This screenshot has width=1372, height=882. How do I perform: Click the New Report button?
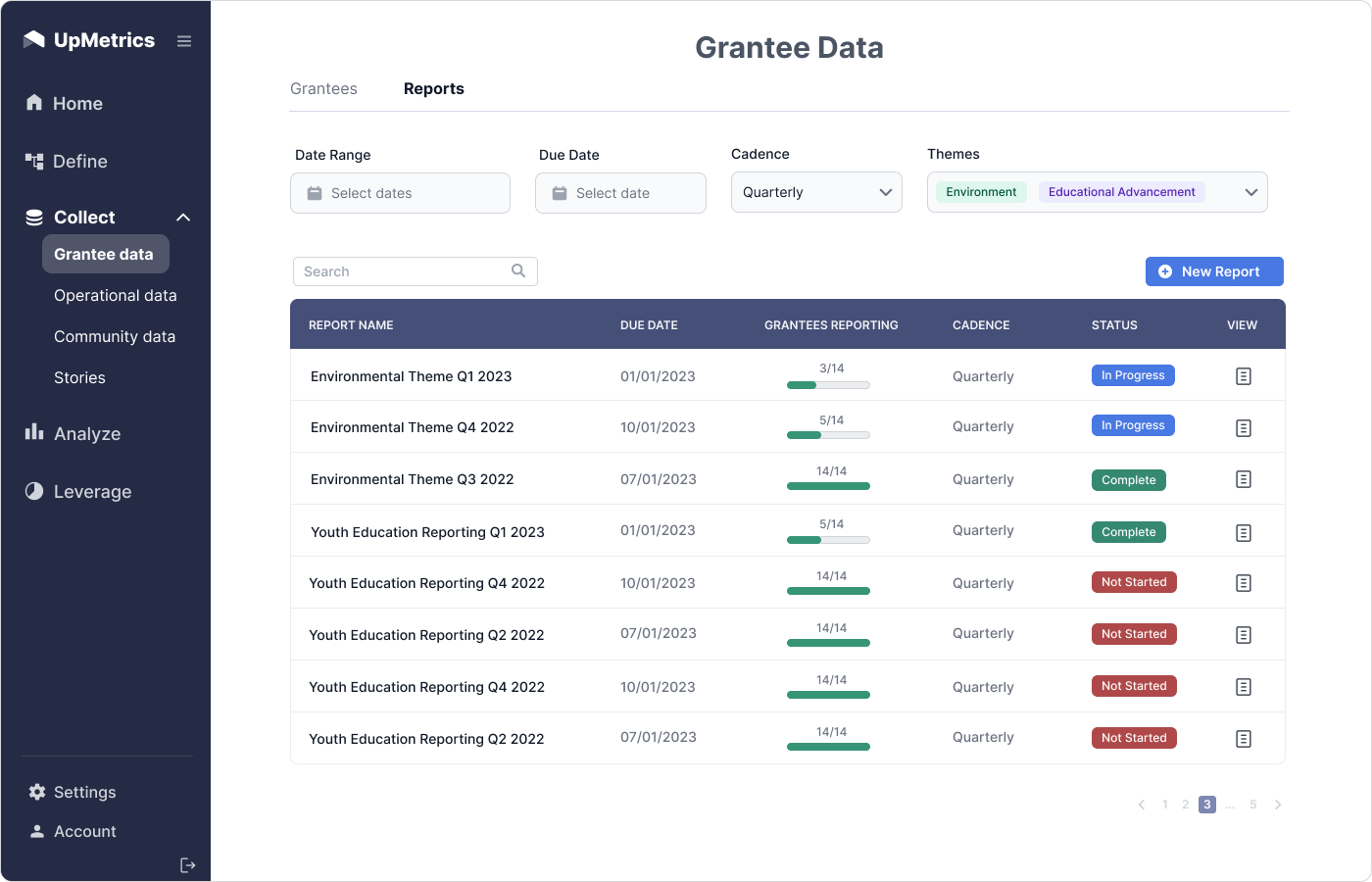(x=1213, y=271)
